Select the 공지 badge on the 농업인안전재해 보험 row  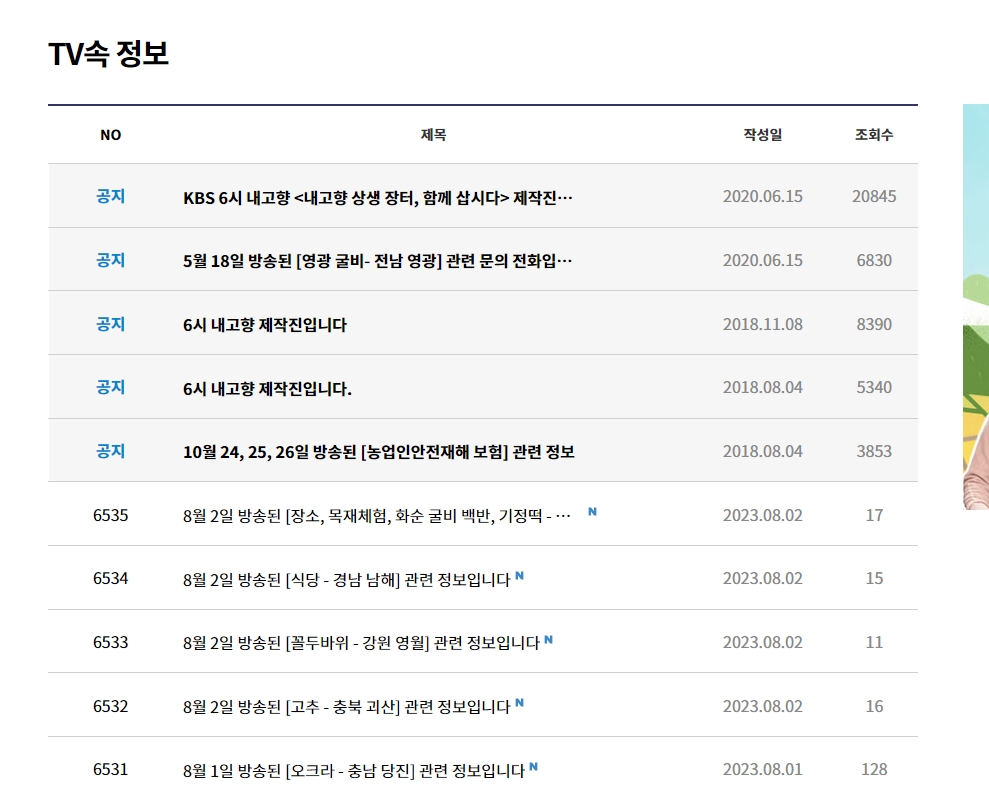(x=111, y=450)
